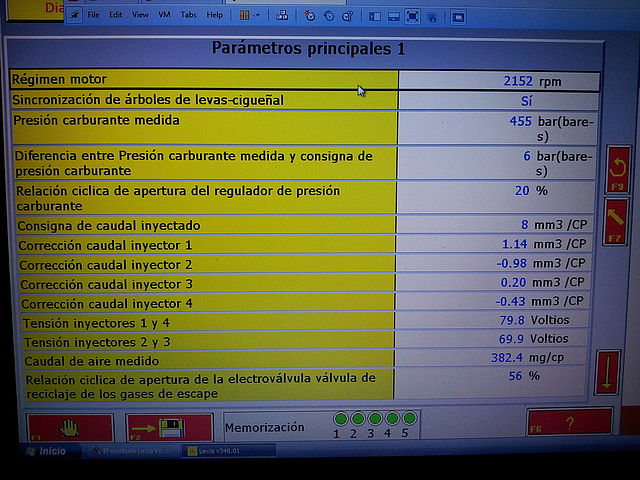Click the pin icon in VM toolbar
640x480 pixels.
76,16
